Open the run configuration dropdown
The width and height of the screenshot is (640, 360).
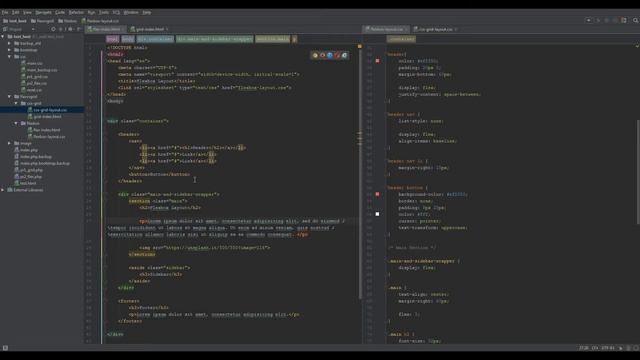point(589,20)
